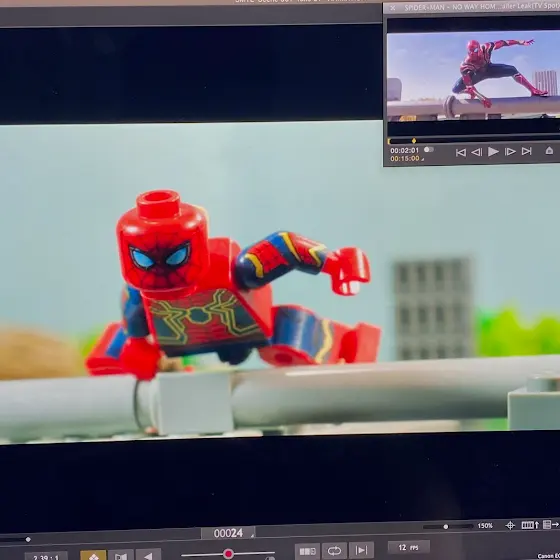Click the gray button right of yellow button

[121, 555]
